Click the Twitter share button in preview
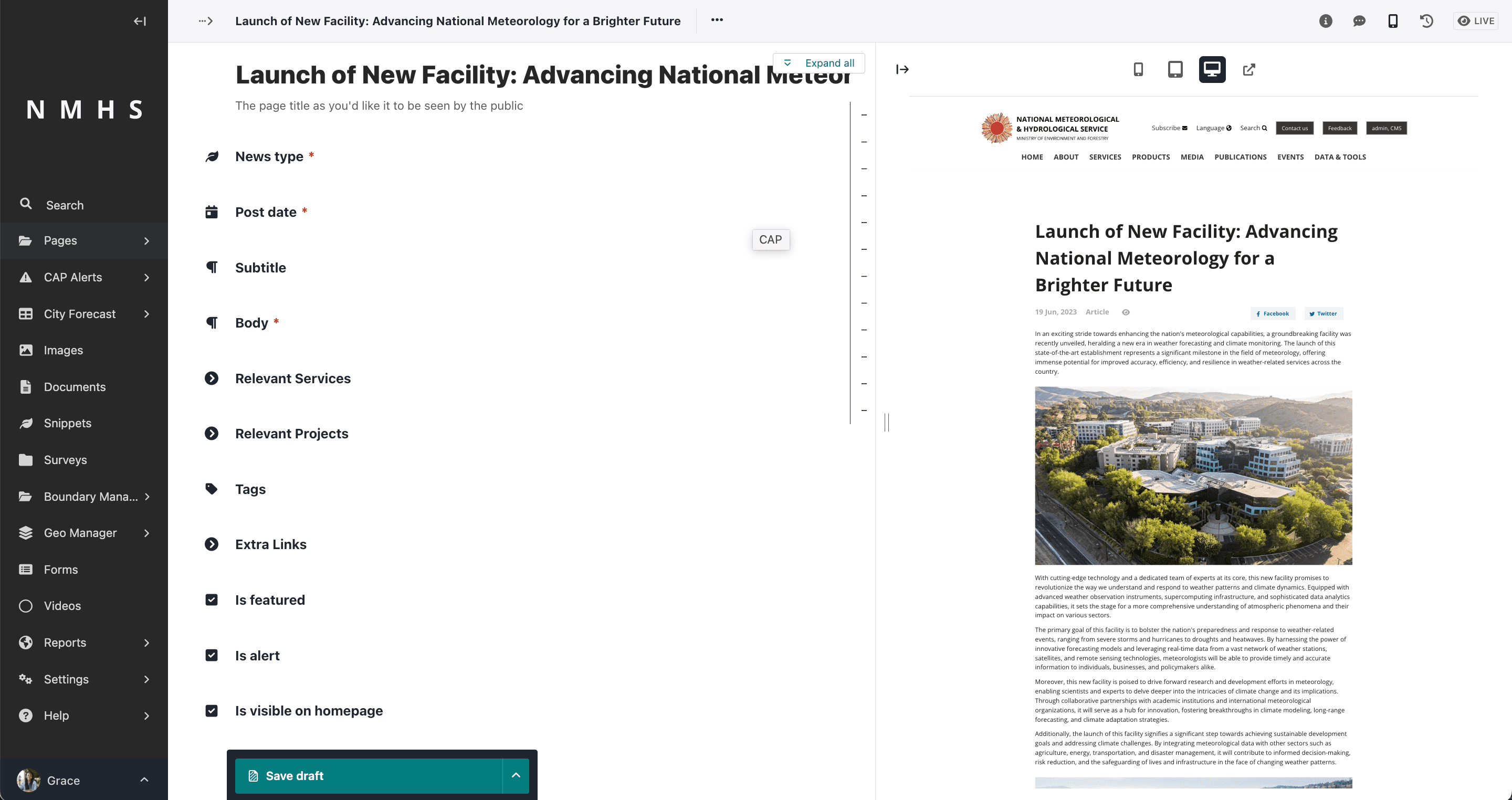 pyautogui.click(x=1324, y=313)
